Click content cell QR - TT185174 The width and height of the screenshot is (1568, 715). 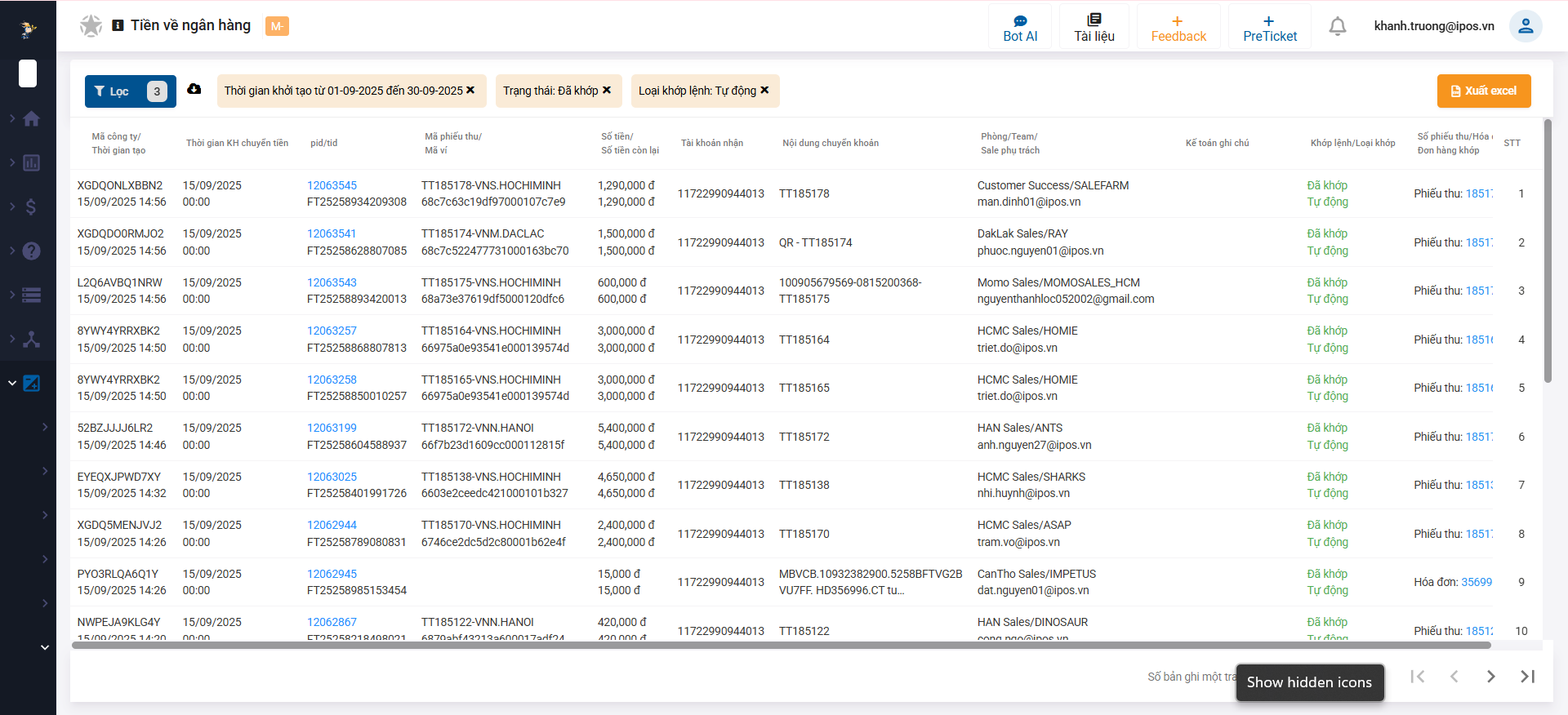pos(815,243)
